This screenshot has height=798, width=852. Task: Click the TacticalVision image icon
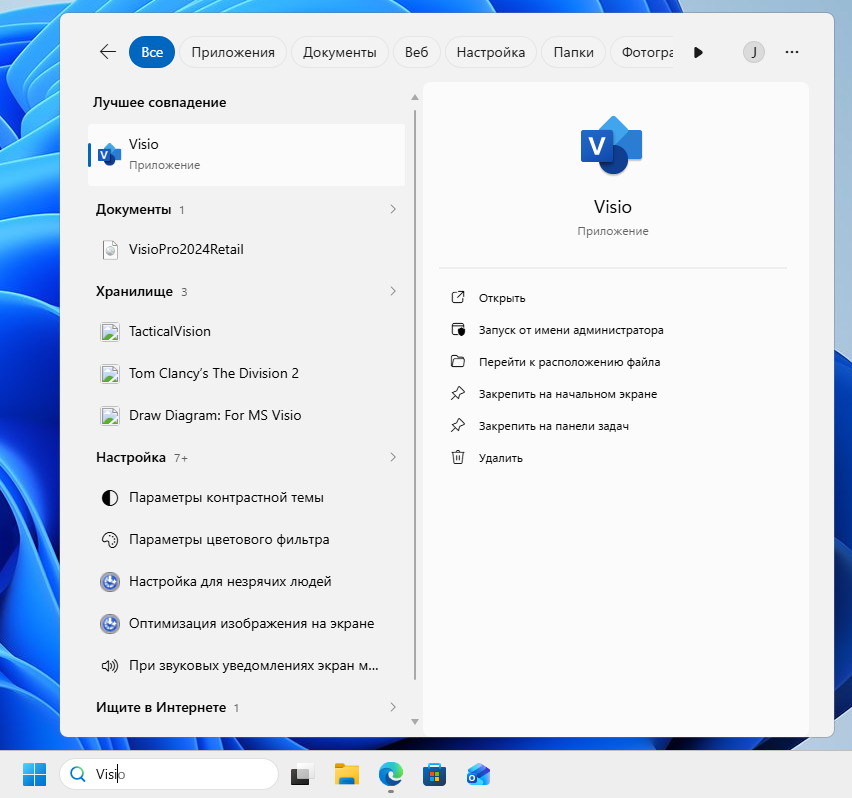click(x=110, y=331)
